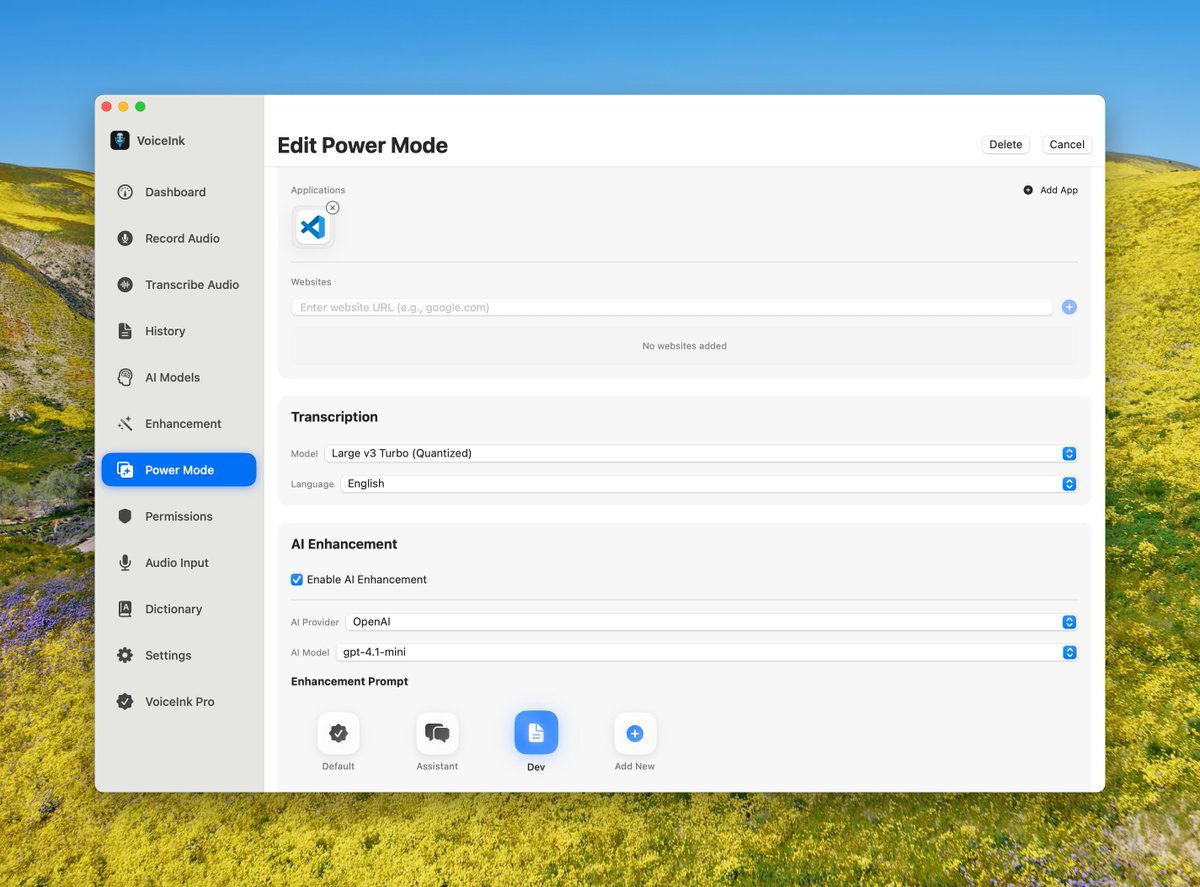Click the Delete button
This screenshot has height=887, width=1200.
click(1005, 145)
